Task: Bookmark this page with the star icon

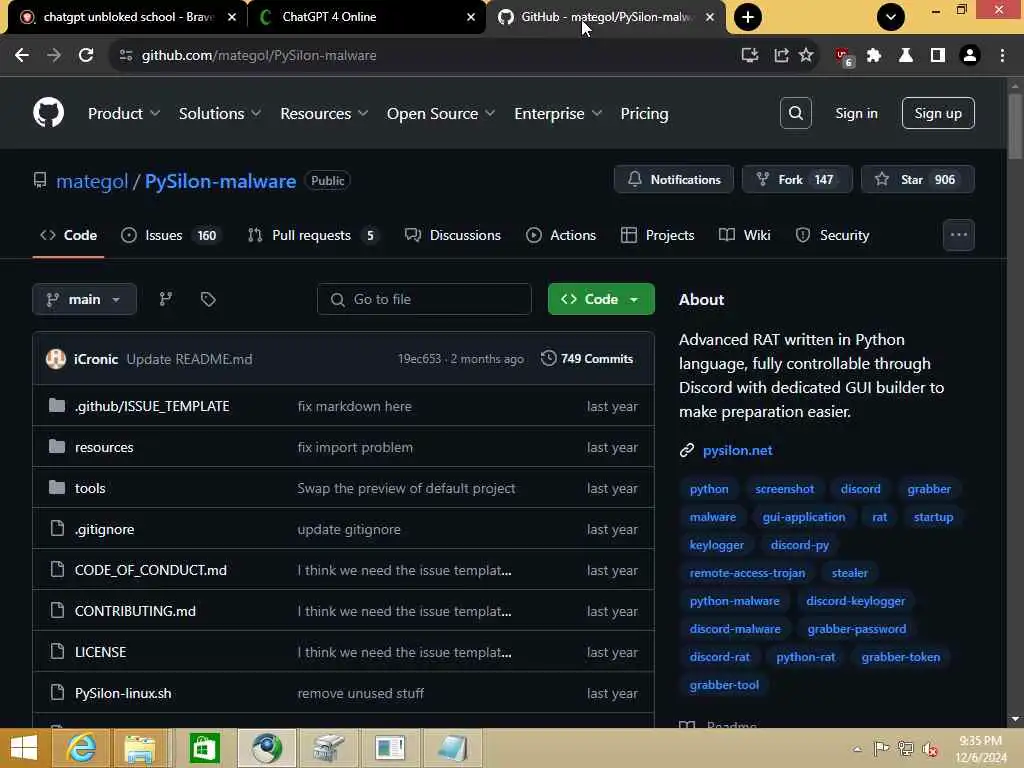Action: click(806, 56)
